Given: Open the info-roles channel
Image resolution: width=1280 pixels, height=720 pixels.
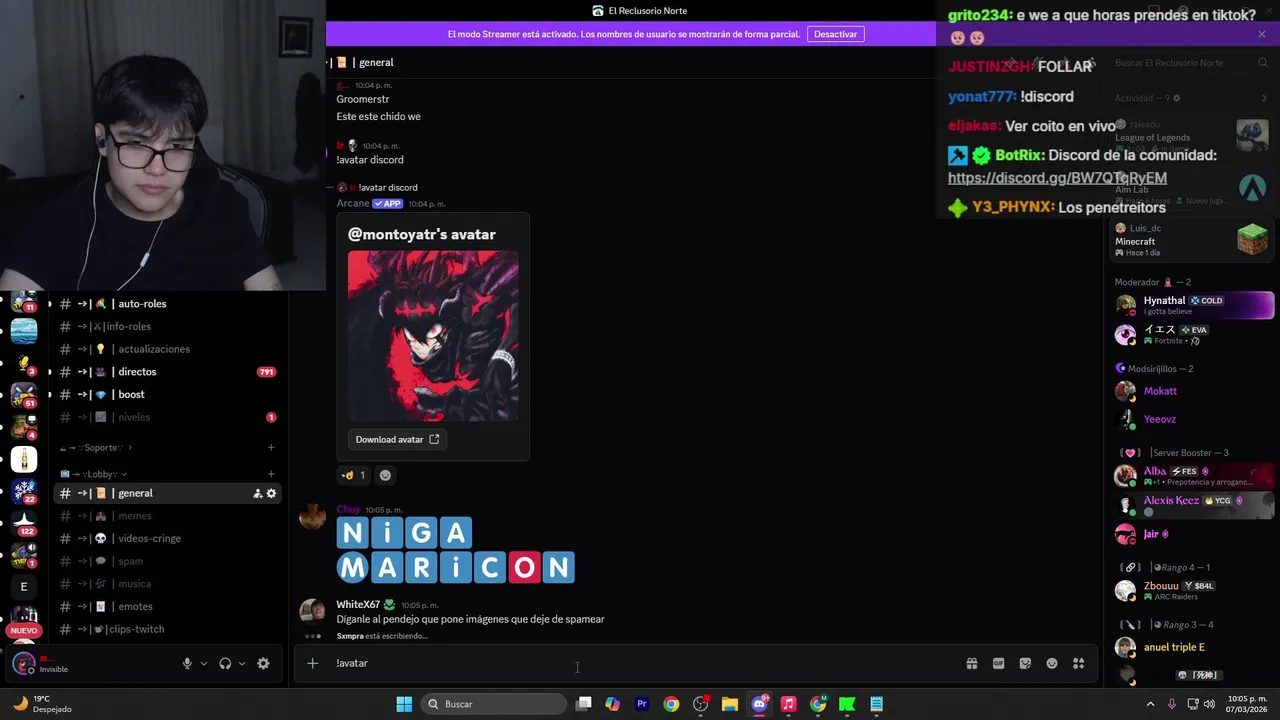Looking at the screenshot, I should (166, 326).
